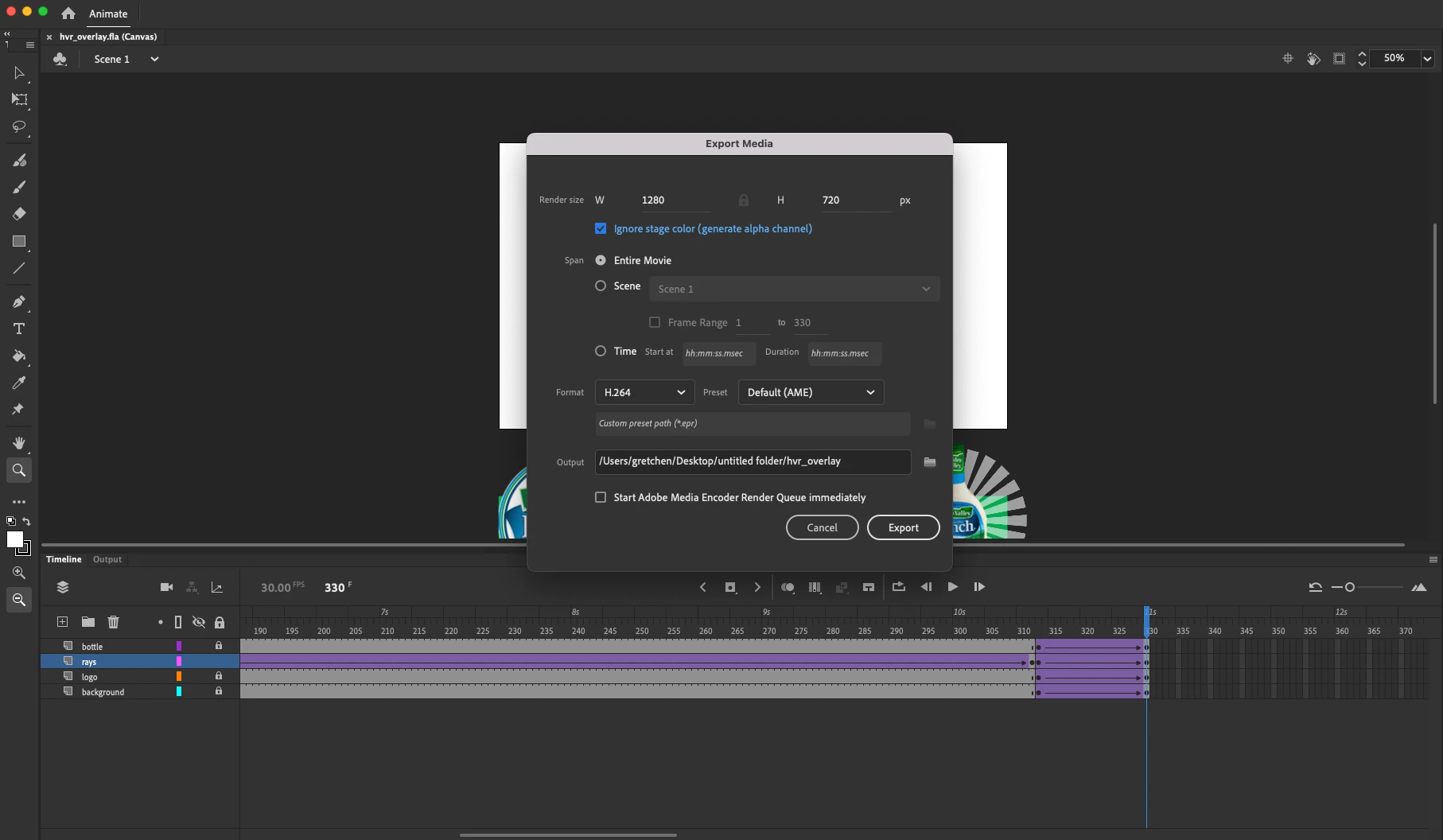1443x840 pixels.
Task: Open the 50% zoom level dropdown
Action: pyautogui.click(x=1428, y=58)
